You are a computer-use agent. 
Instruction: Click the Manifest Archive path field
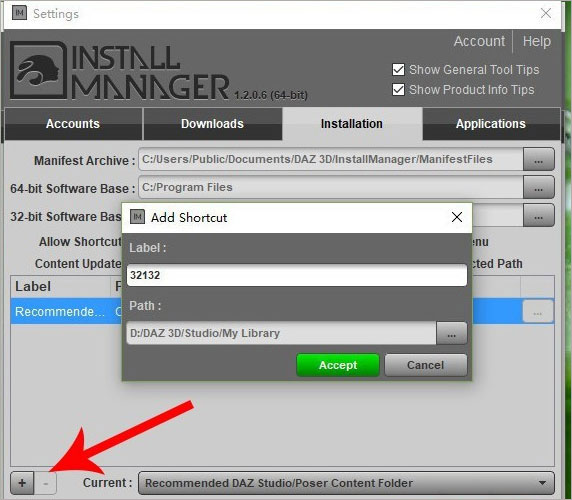[x=331, y=159]
